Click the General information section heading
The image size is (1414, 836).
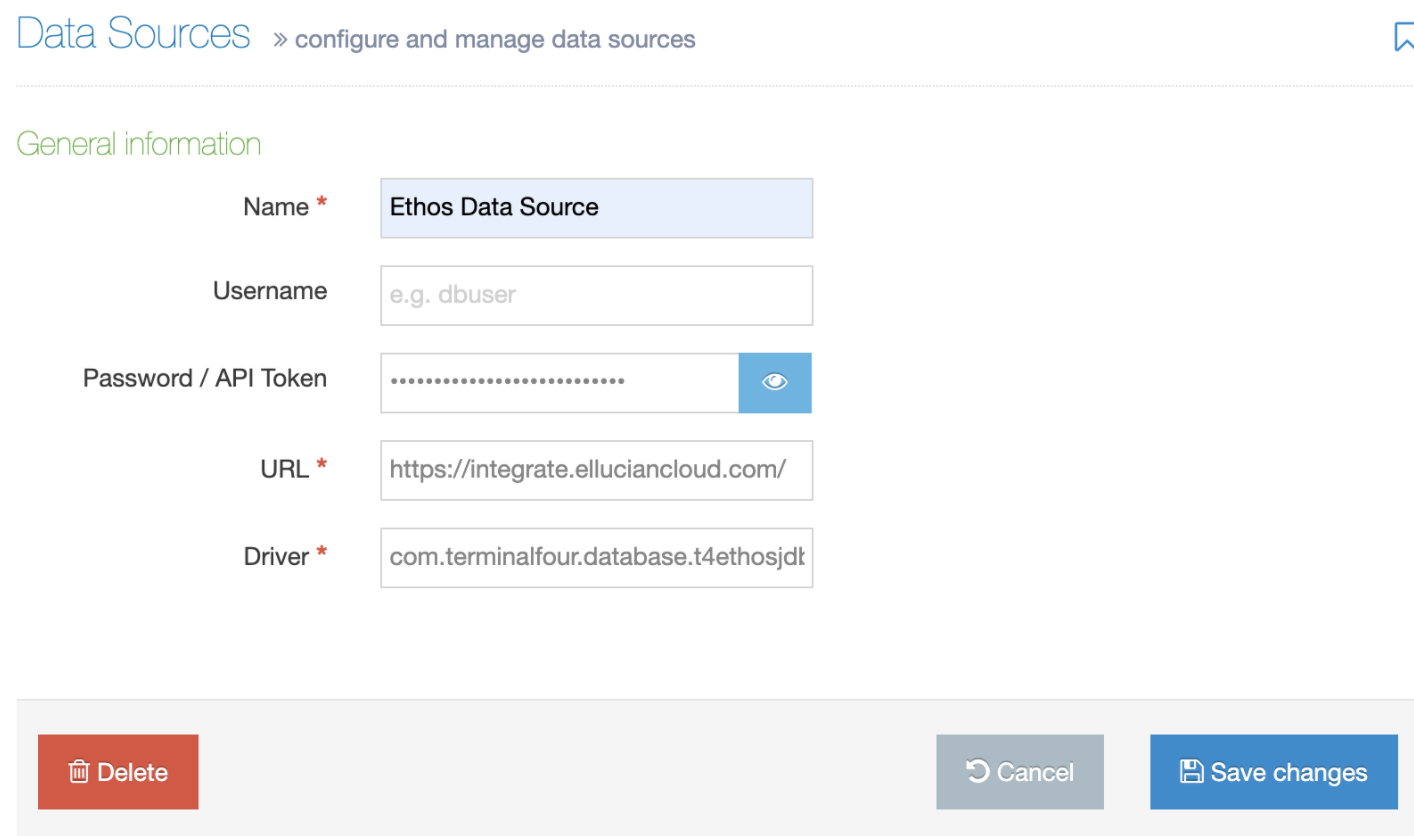pyautogui.click(x=138, y=143)
